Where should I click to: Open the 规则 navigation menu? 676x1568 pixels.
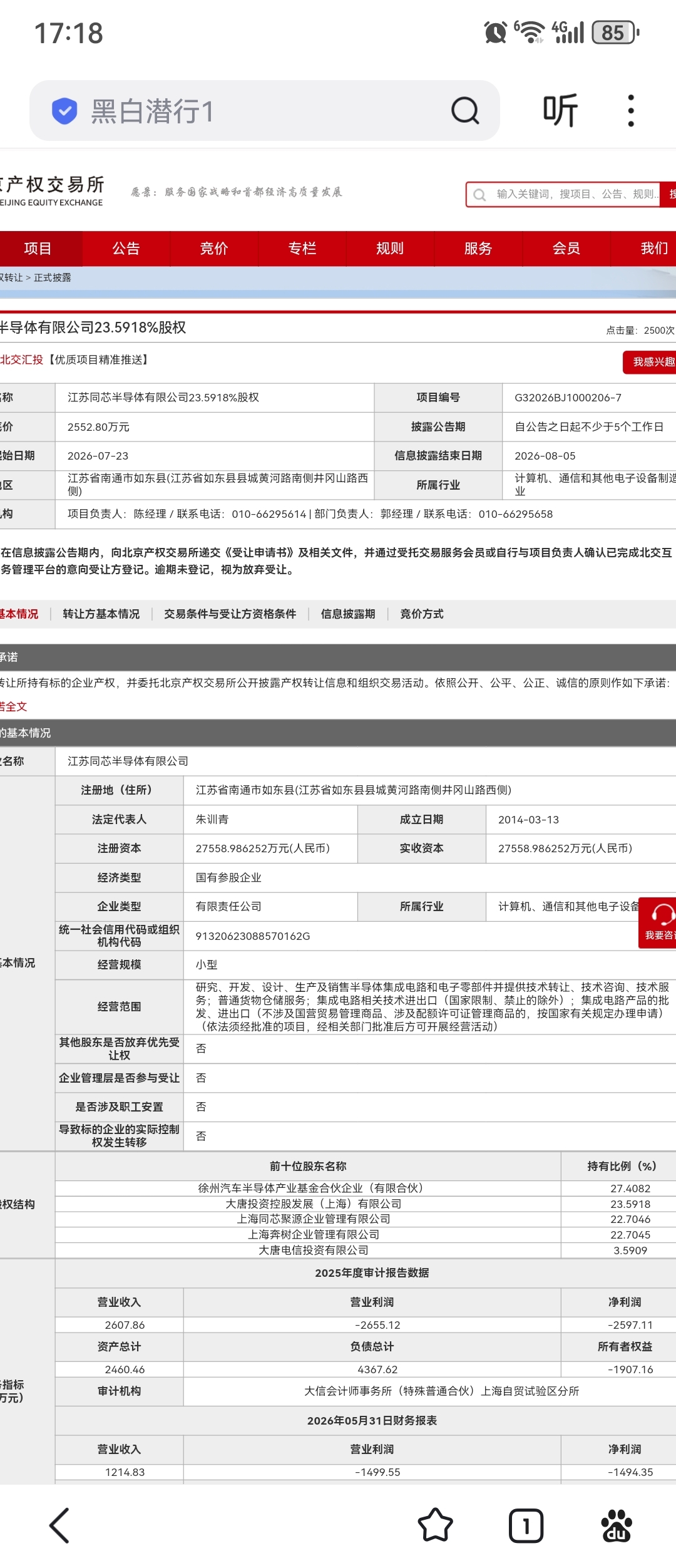pyautogui.click(x=390, y=249)
